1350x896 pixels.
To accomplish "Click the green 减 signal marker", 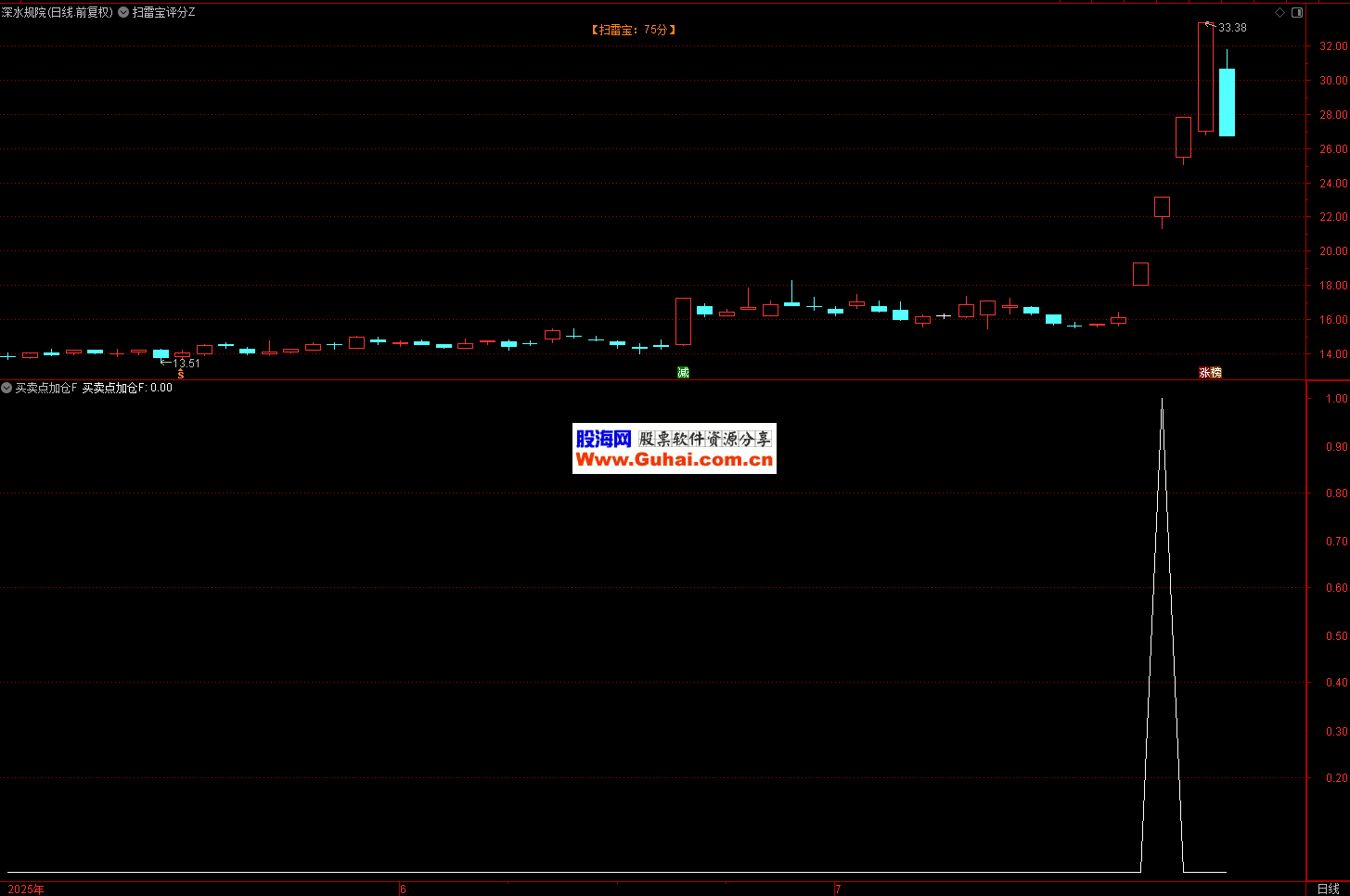I will [x=683, y=373].
